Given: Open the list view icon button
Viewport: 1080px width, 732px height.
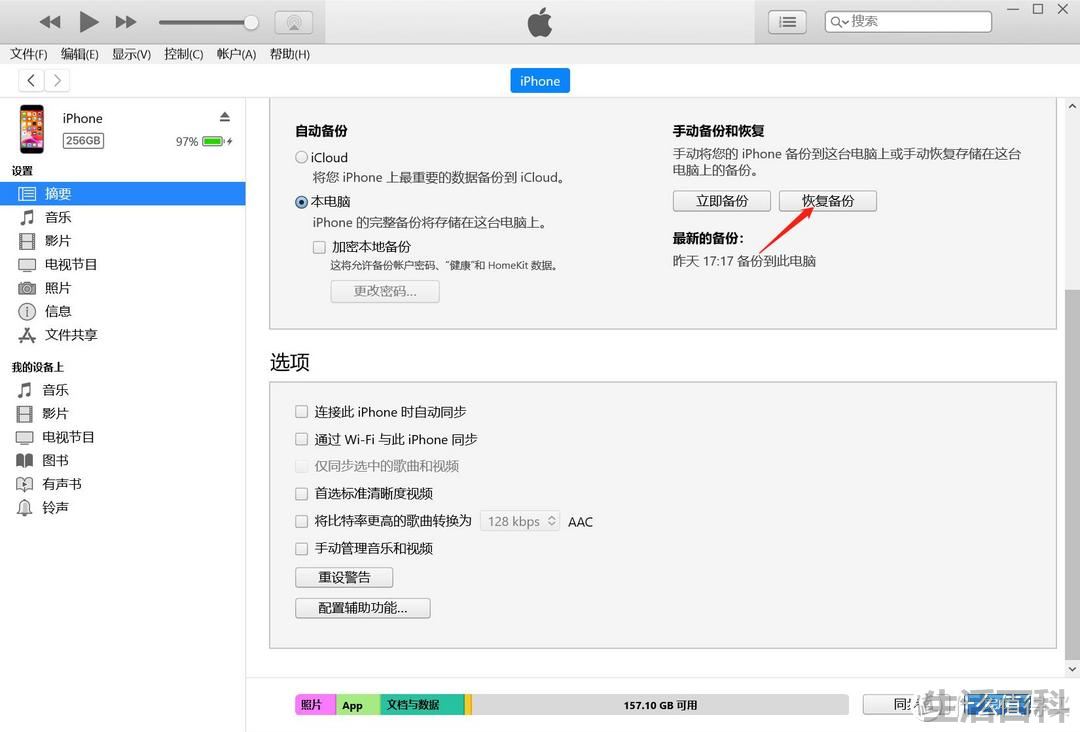Looking at the screenshot, I should pos(787,22).
